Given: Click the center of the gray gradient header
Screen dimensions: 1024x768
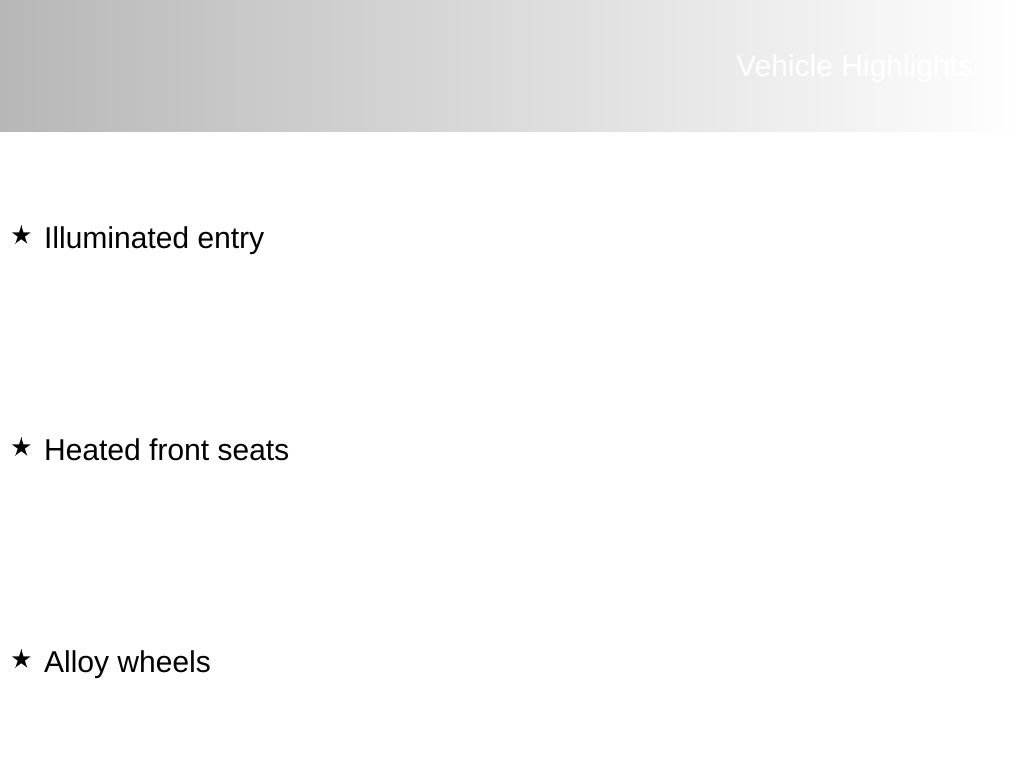Looking at the screenshot, I should pos(512,66).
